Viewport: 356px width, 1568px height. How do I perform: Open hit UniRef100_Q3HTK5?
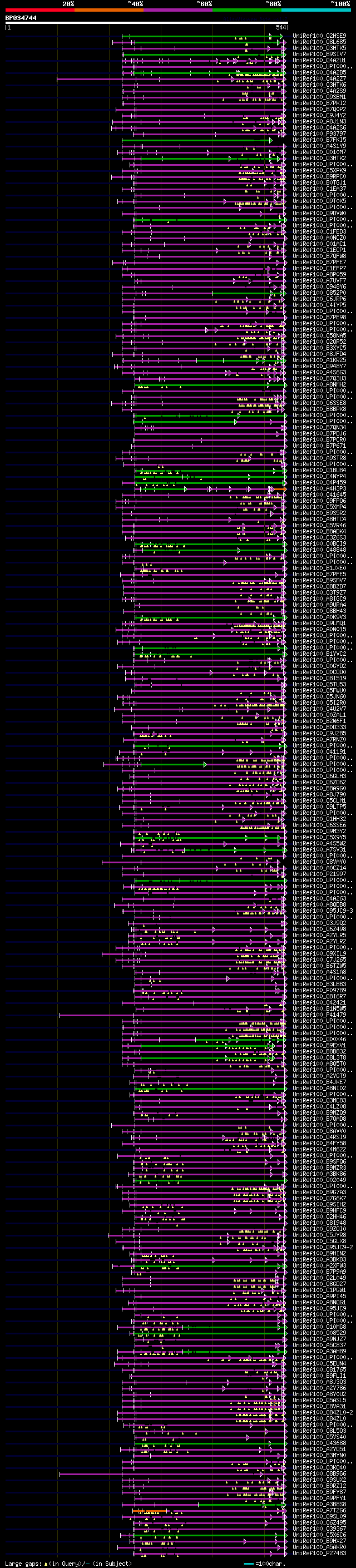[x=319, y=48]
